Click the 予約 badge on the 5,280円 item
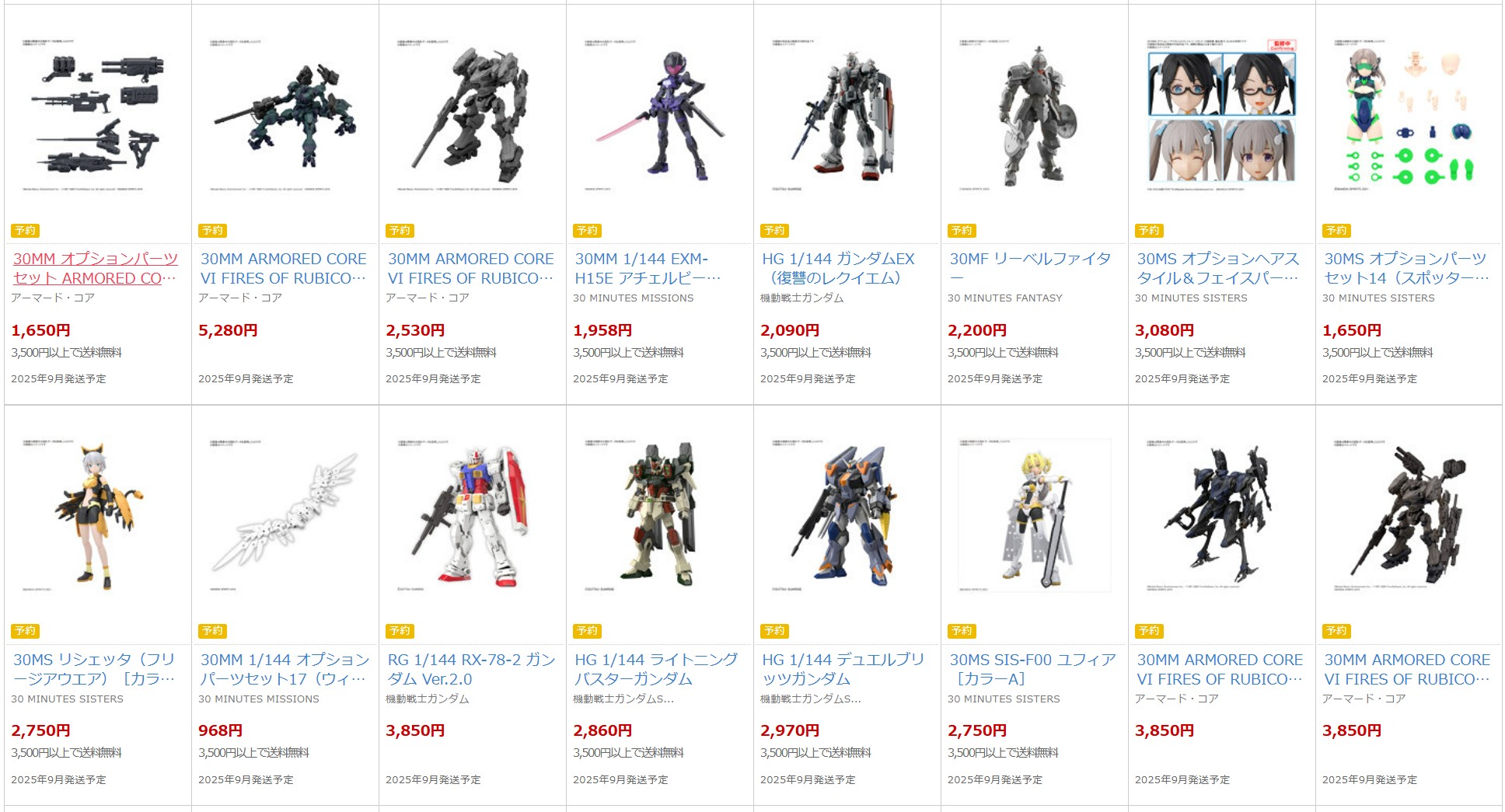This screenshot has width=1505, height=812. click(x=212, y=231)
